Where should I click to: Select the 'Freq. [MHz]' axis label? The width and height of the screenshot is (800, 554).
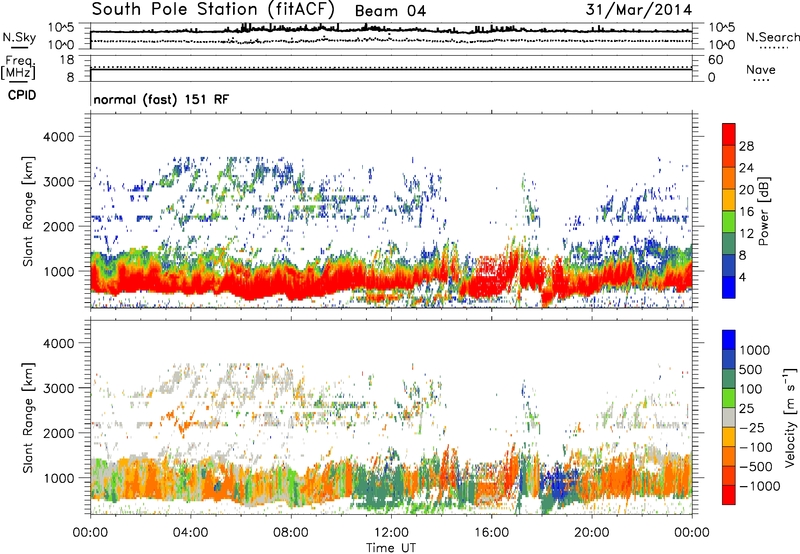(18, 67)
